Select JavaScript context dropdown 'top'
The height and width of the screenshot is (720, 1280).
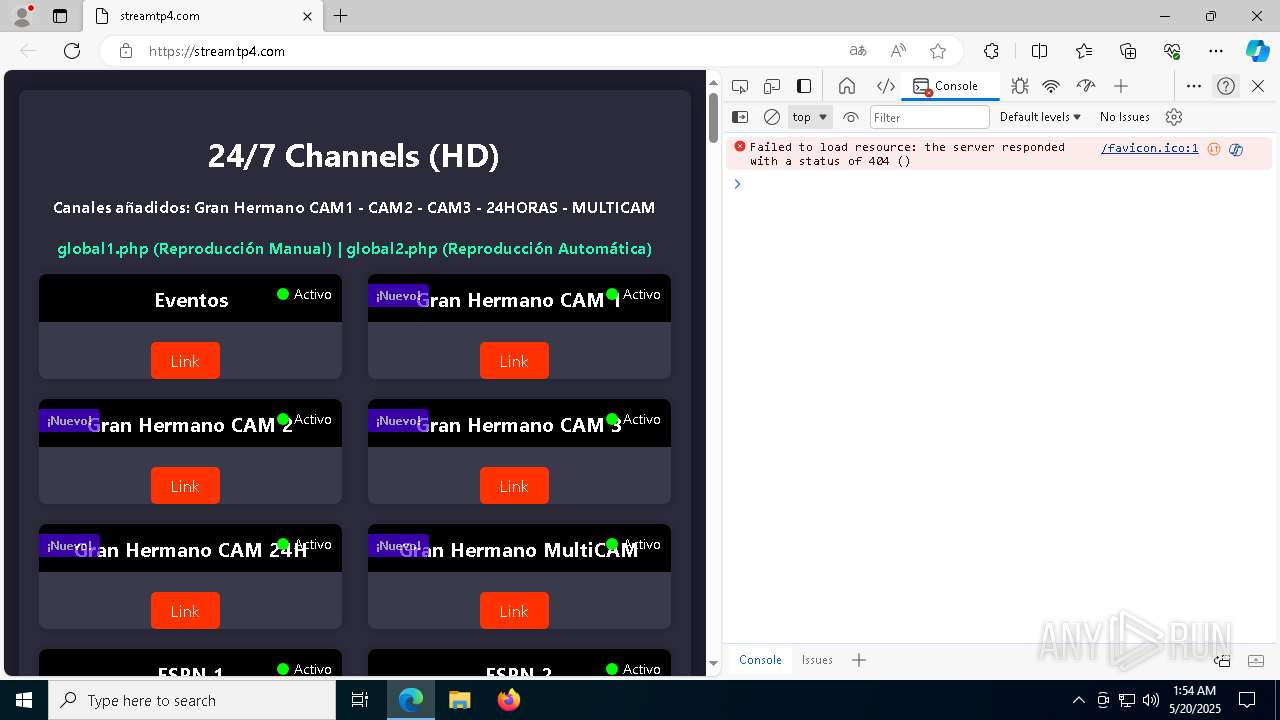pyautogui.click(x=810, y=117)
